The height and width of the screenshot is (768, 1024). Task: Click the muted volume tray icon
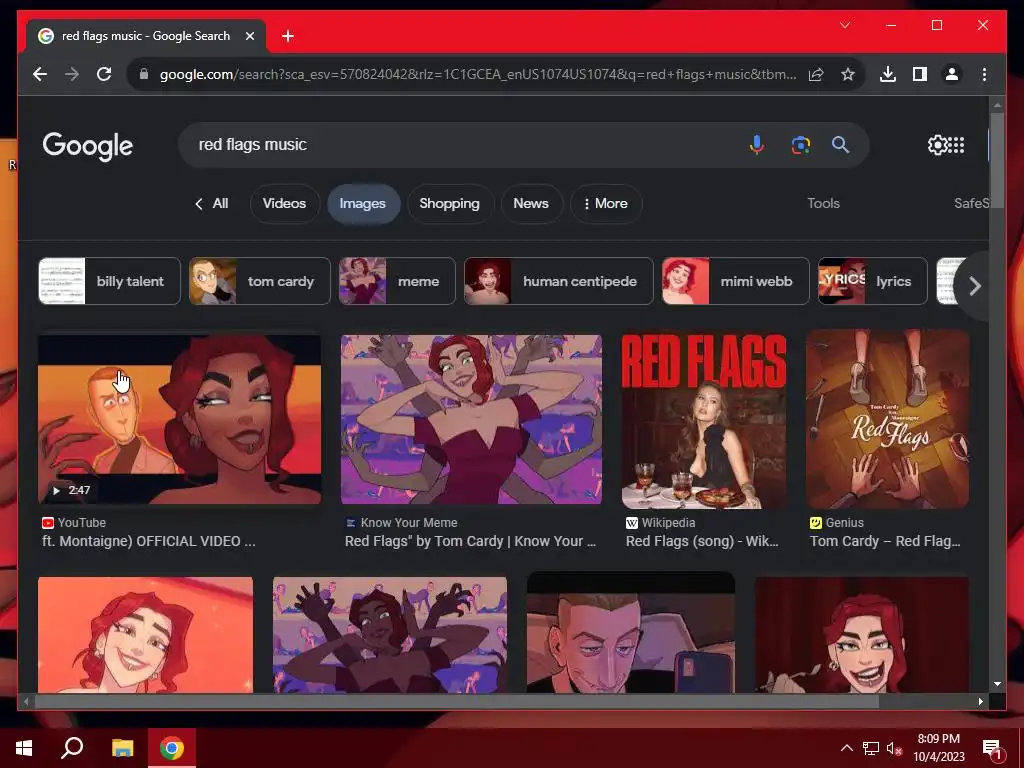894,748
